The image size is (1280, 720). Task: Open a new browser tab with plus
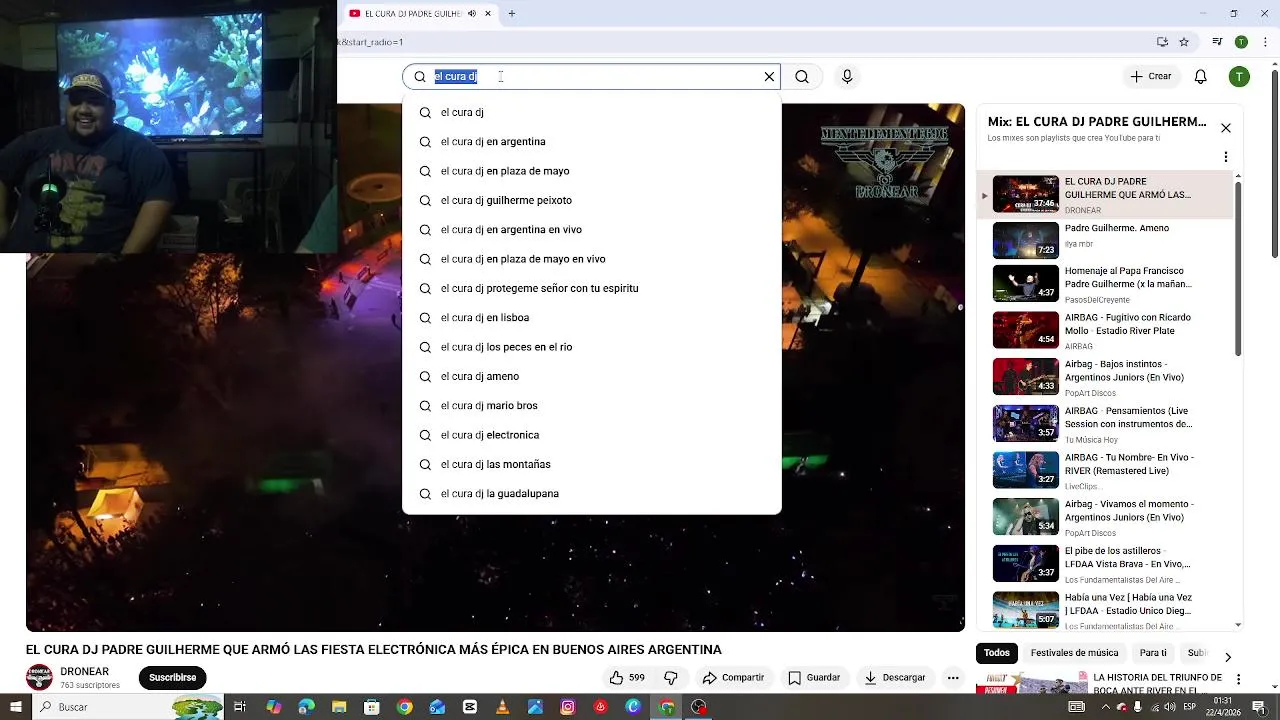click(x=512, y=14)
